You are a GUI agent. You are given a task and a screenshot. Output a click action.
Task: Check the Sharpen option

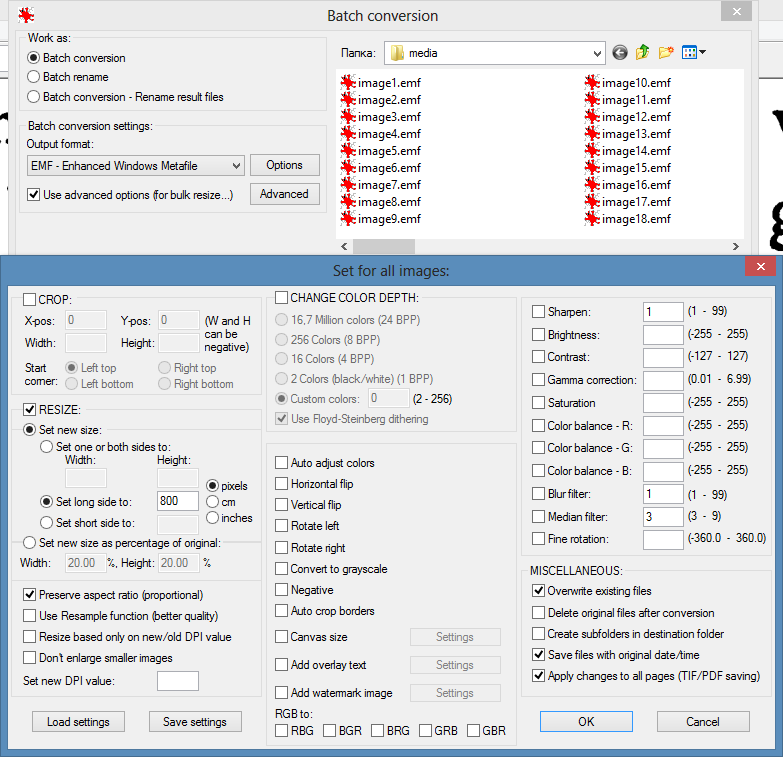click(538, 312)
